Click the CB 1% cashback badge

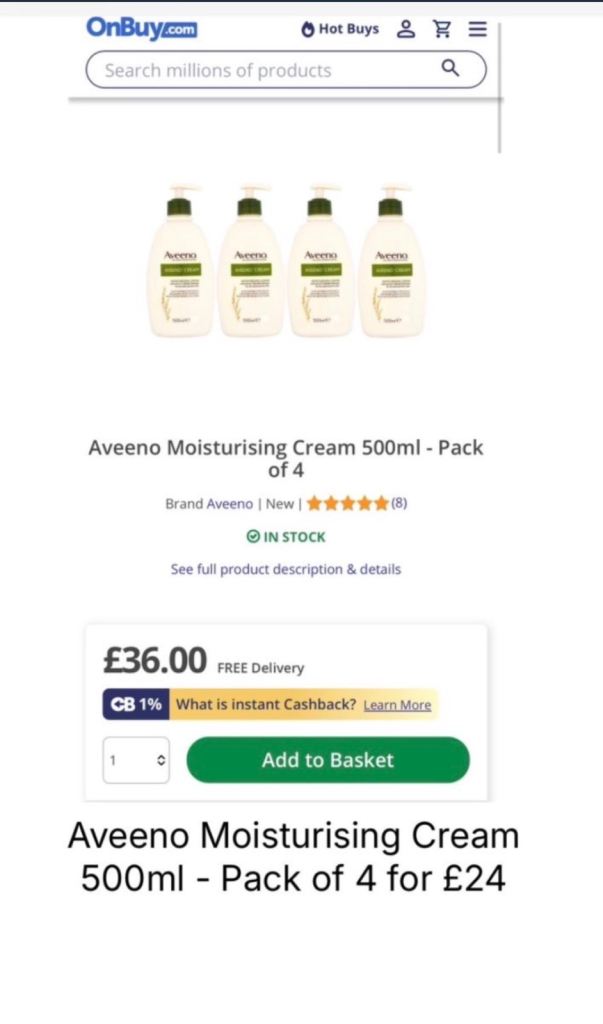click(x=136, y=705)
